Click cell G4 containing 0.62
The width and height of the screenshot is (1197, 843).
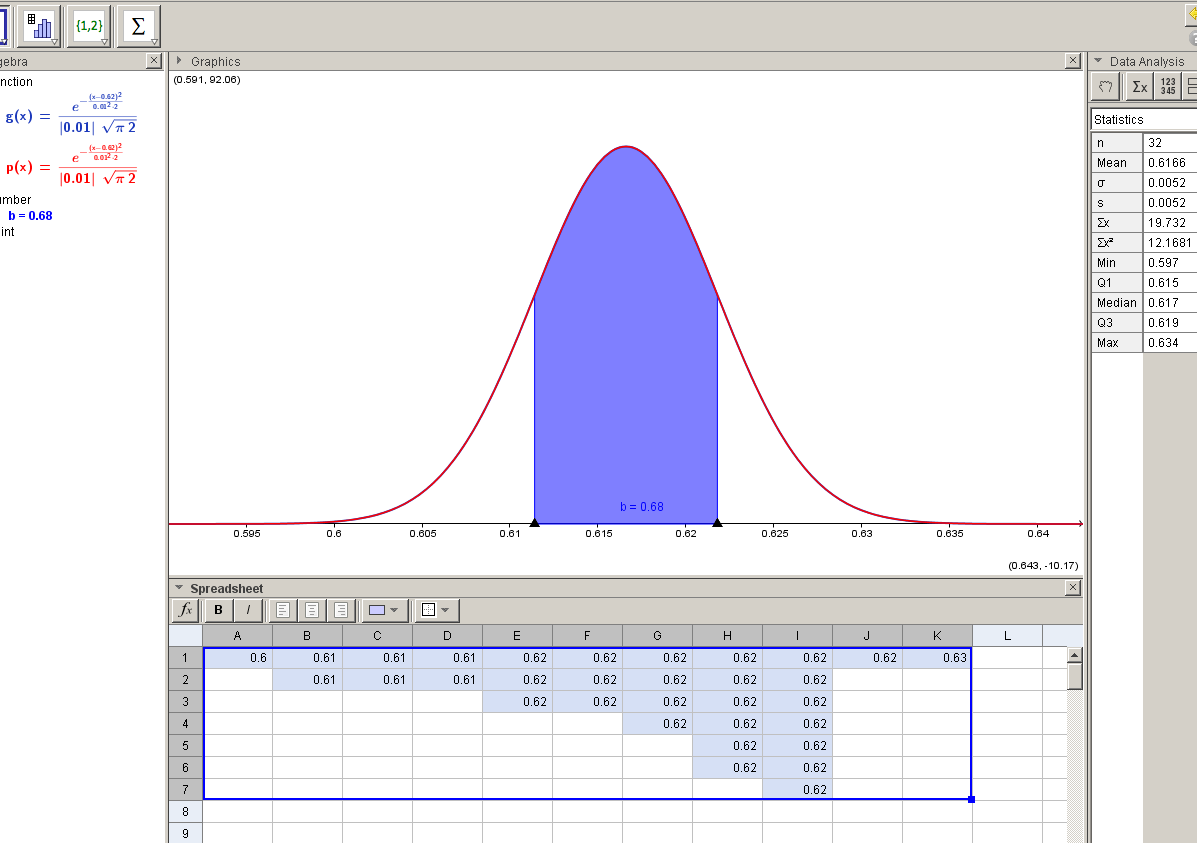(657, 724)
